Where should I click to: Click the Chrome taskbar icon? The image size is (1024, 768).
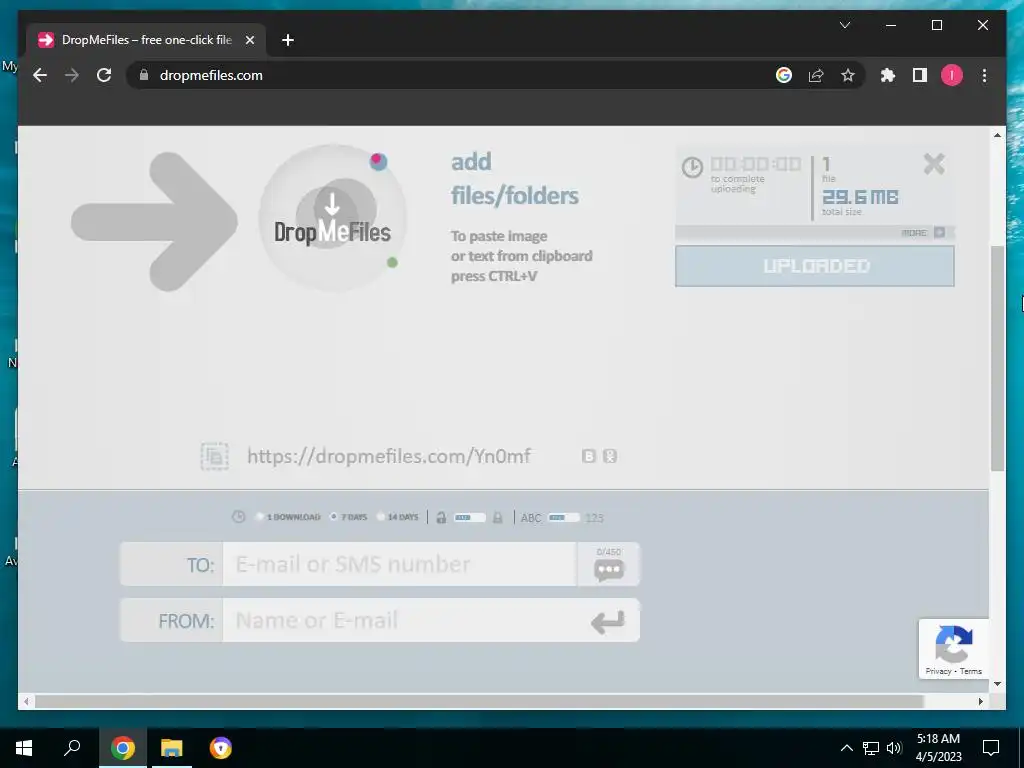pyautogui.click(x=122, y=748)
